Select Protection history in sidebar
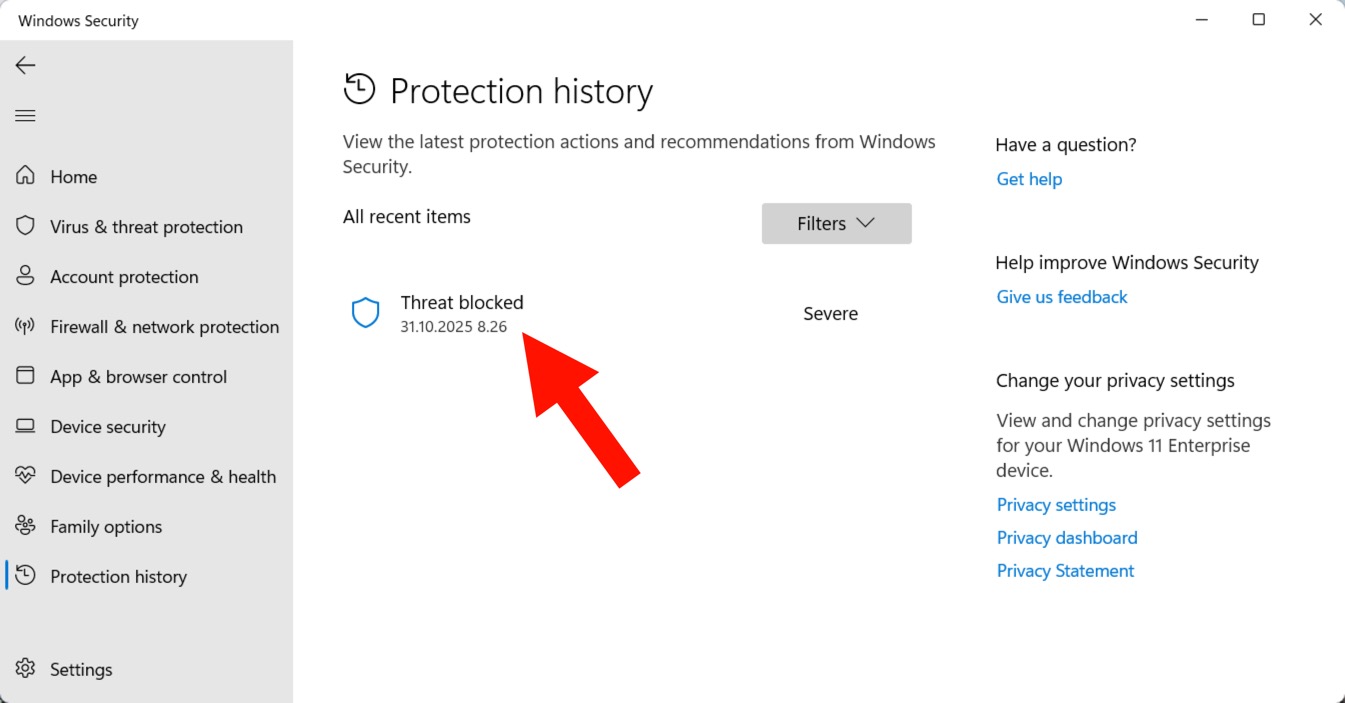Viewport: 1345px width, 703px height. [x=118, y=577]
